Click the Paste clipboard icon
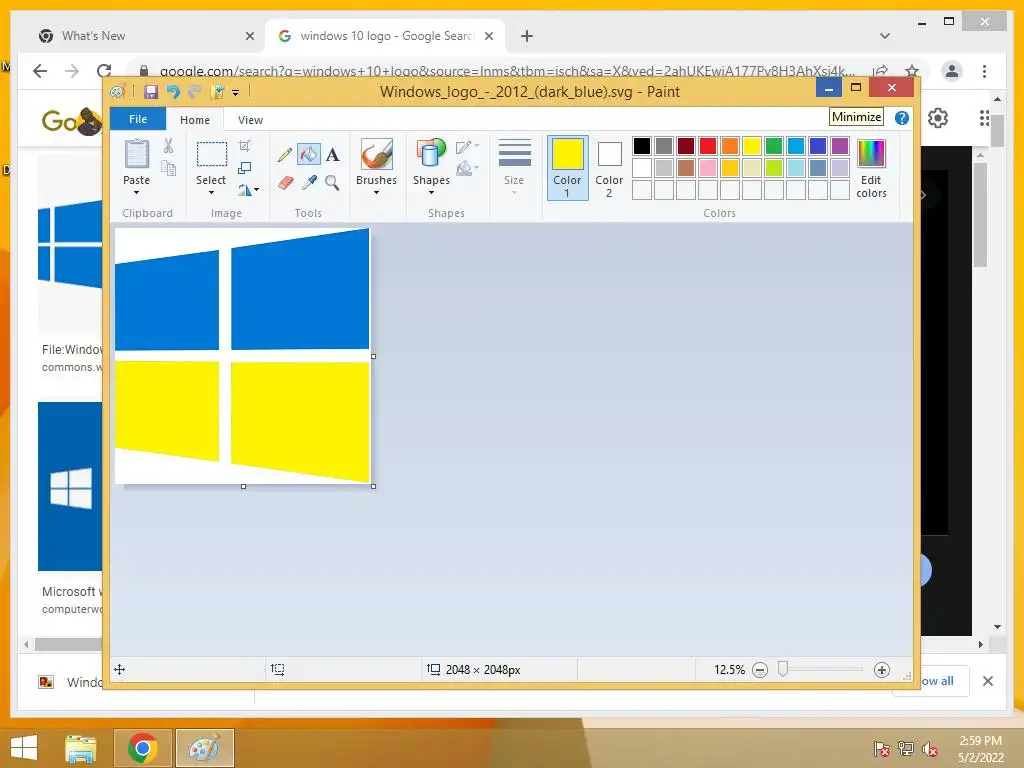 [136, 155]
